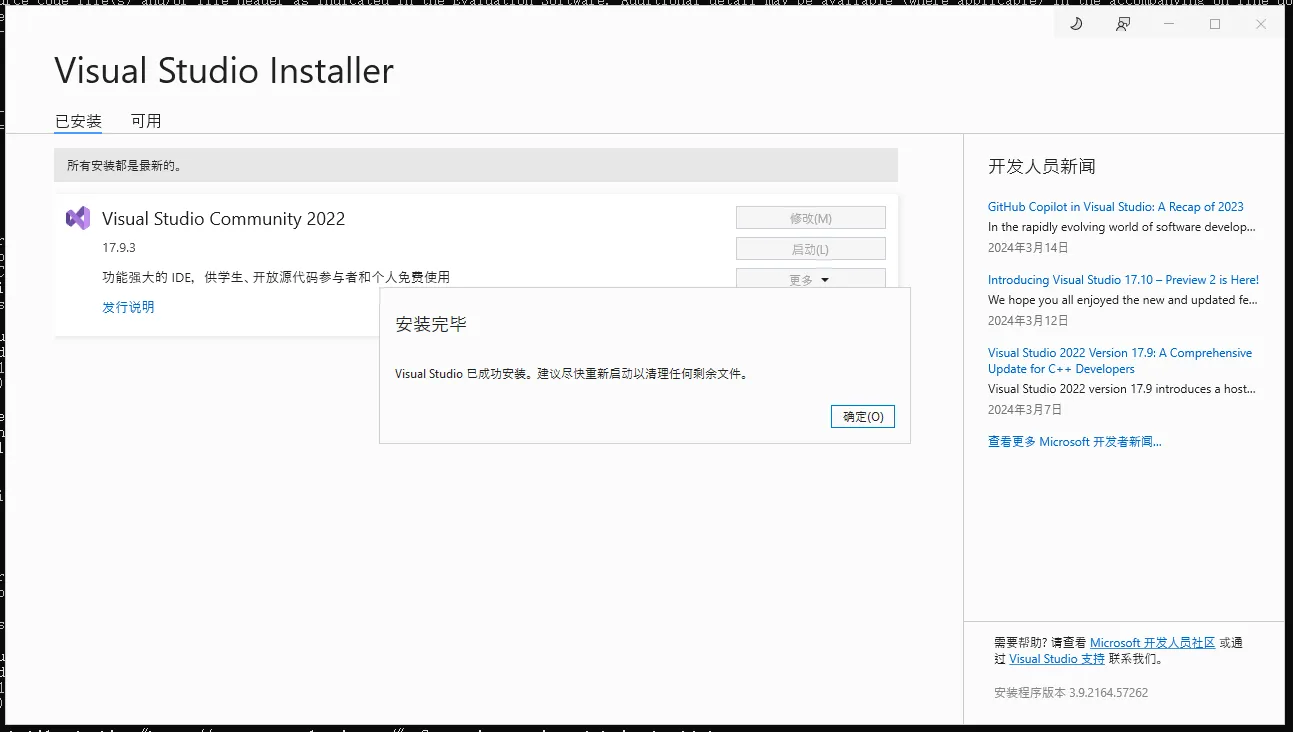Expand the 更多 dropdown

(x=811, y=279)
